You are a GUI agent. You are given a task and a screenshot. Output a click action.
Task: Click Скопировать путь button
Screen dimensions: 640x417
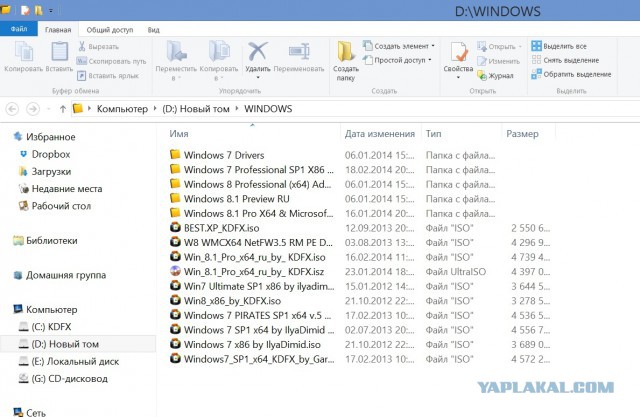111,61
